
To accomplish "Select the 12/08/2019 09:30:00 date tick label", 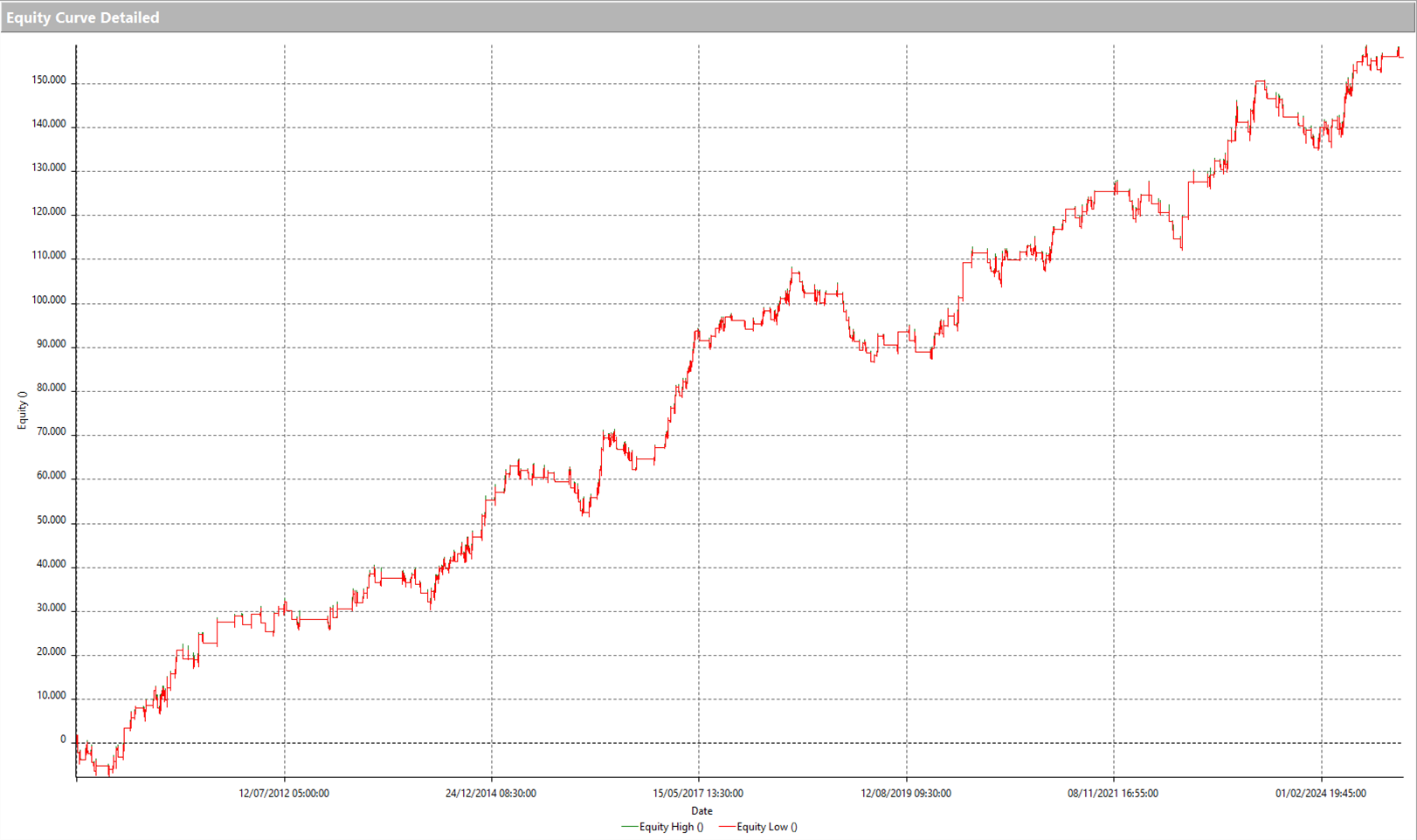I will [x=906, y=794].
